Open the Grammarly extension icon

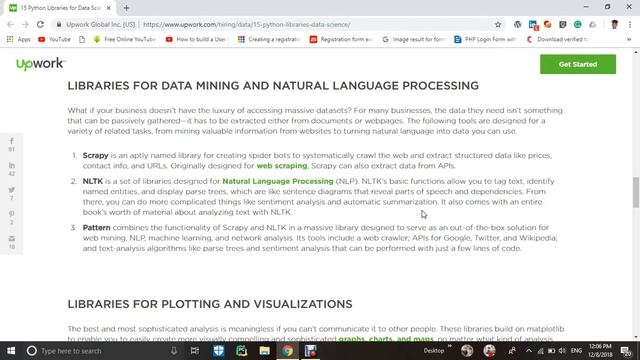[x=578, y=24]
